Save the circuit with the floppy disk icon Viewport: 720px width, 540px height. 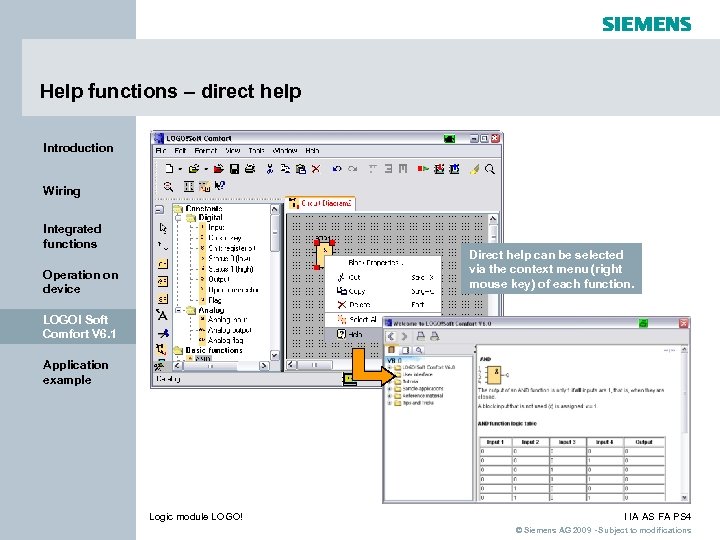[234, 169]
